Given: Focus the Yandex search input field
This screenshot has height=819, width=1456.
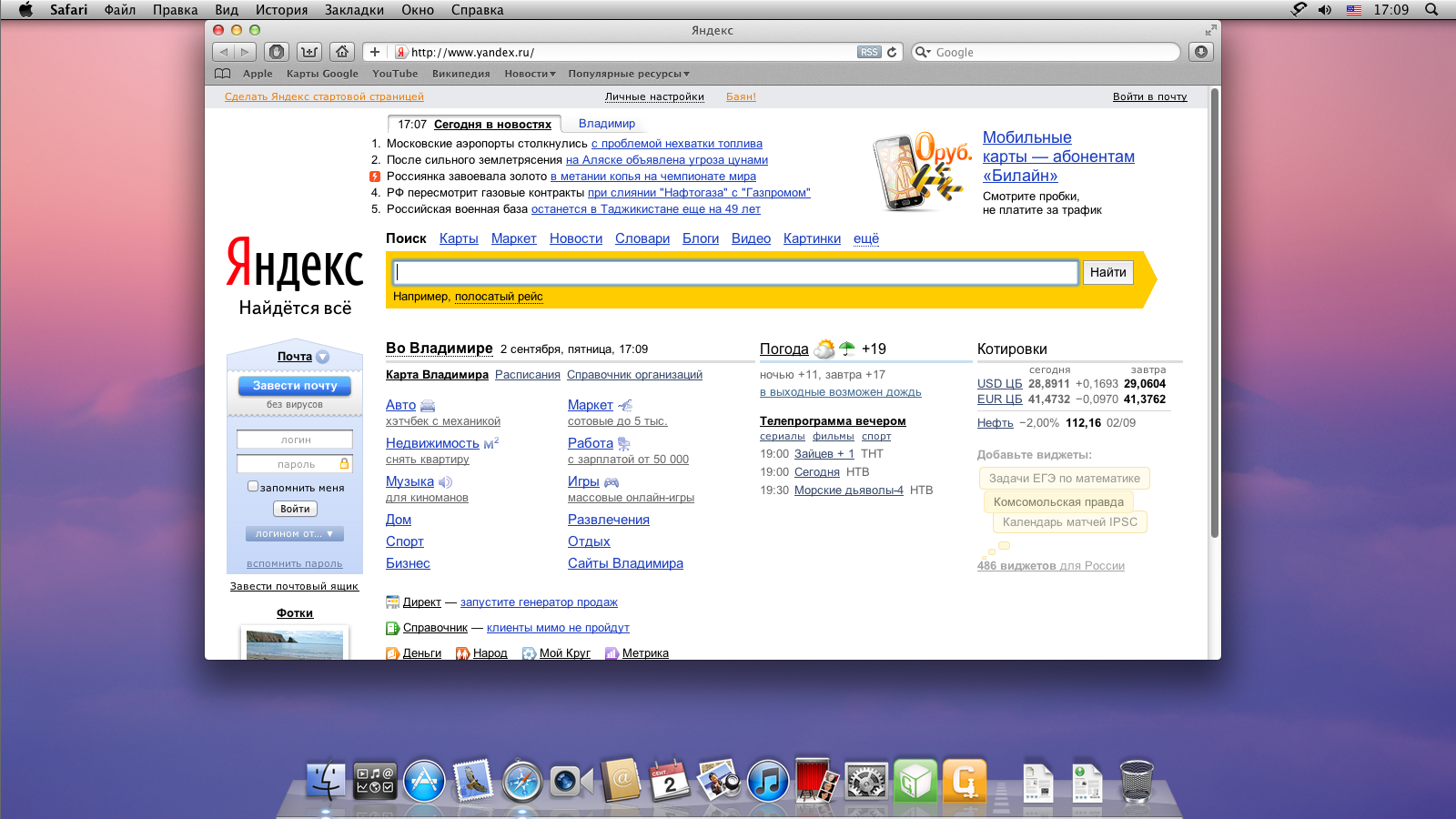Looking at the screenshot, I should click(736, 272).
